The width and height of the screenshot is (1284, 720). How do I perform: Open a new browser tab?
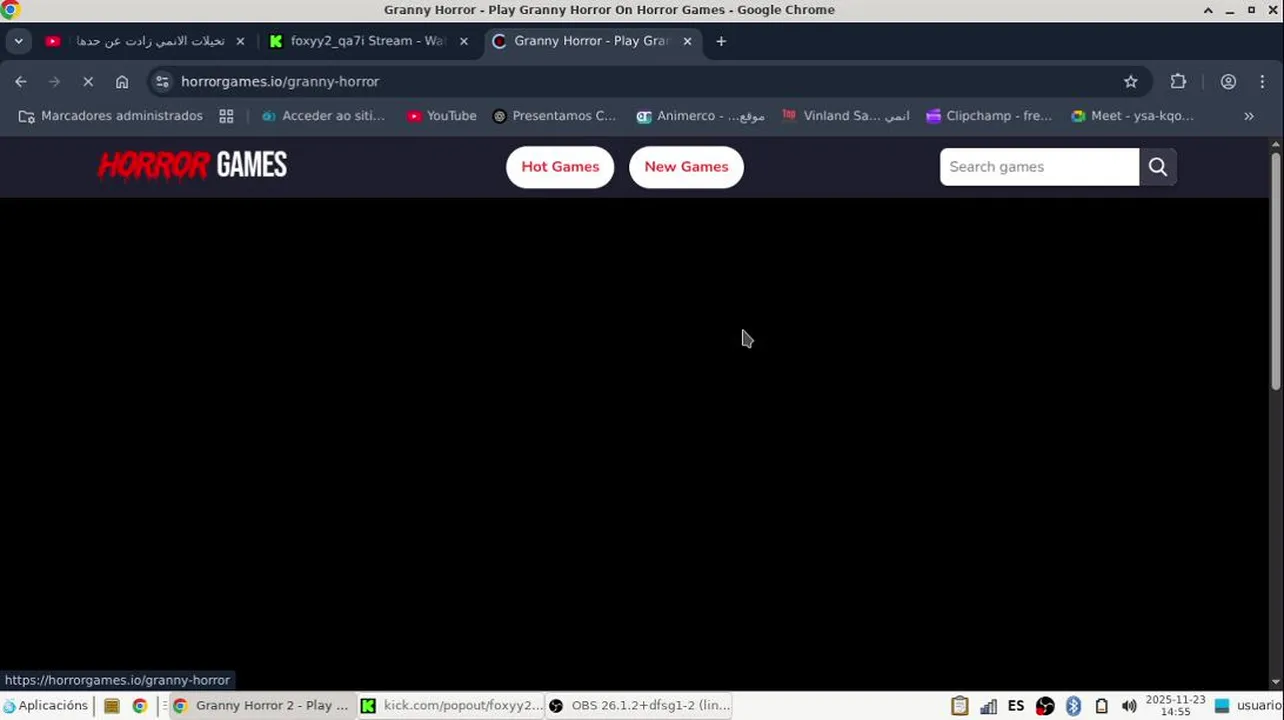[x=721, y=41]
